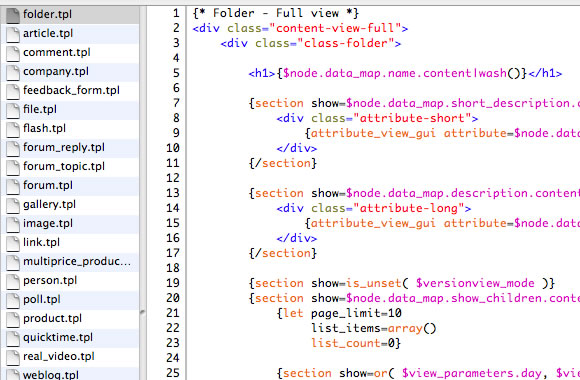Click the folder.tpl file icon
The width and height of the screenshot is (580, 380).
(13, 15)
